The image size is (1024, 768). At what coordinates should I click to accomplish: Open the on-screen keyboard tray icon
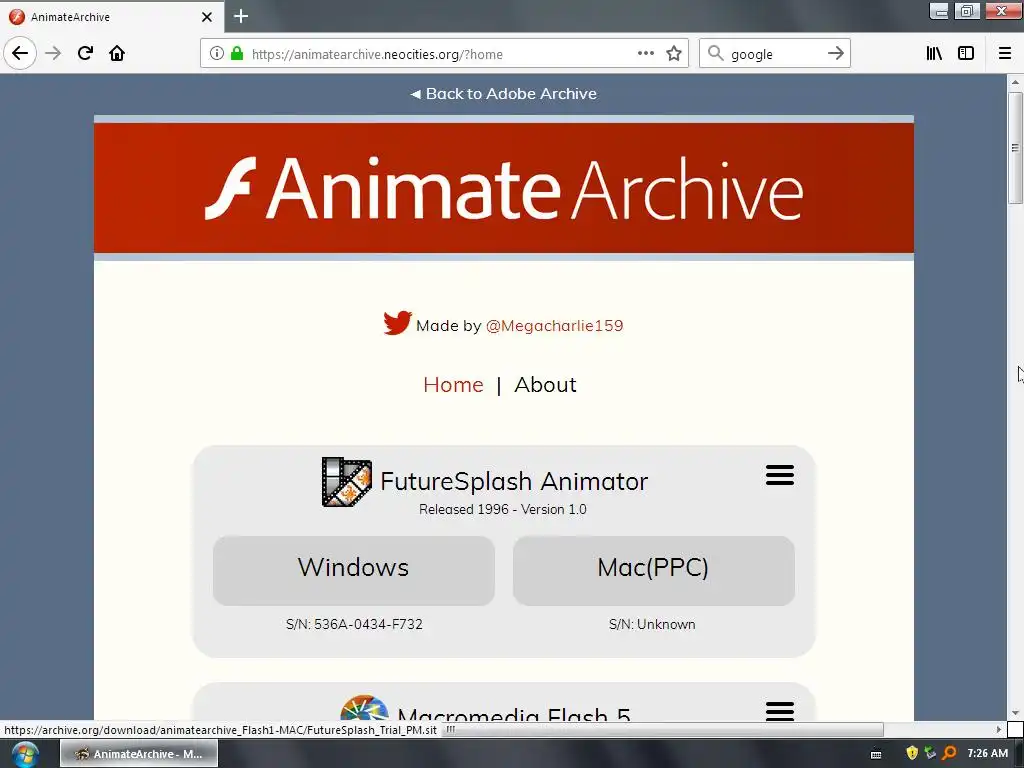(876, 754)
